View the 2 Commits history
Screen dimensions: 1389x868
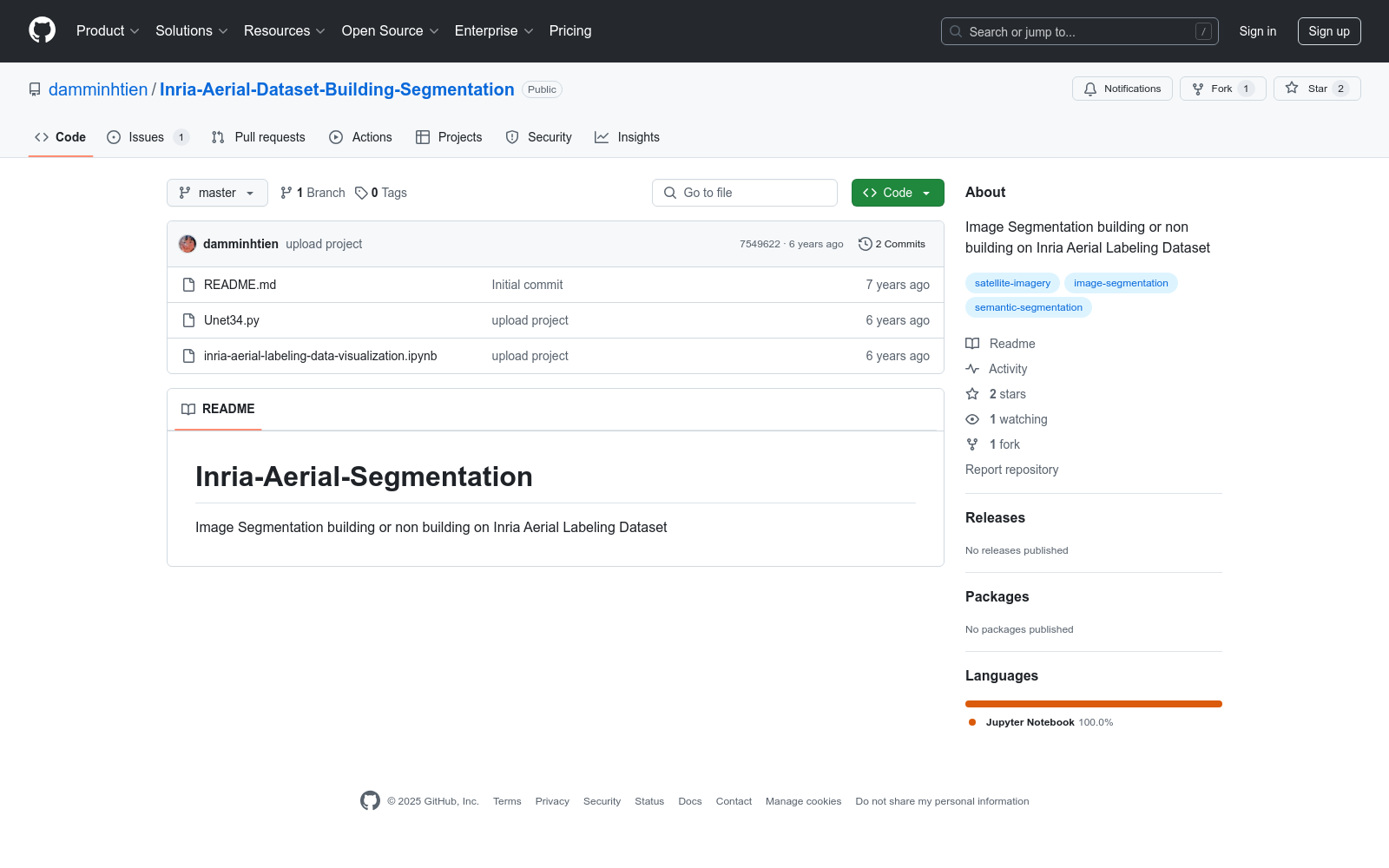pyautogui.click(x=892, y=244)
